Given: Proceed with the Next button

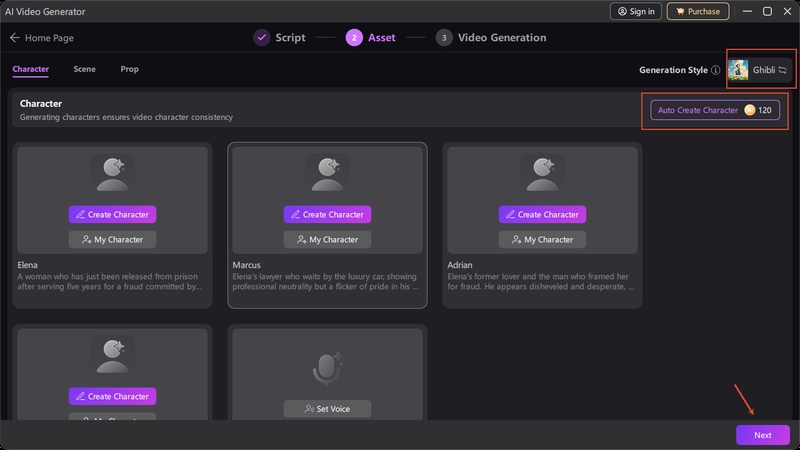Looking at the screenshot, I should click(x=763, y=435).
